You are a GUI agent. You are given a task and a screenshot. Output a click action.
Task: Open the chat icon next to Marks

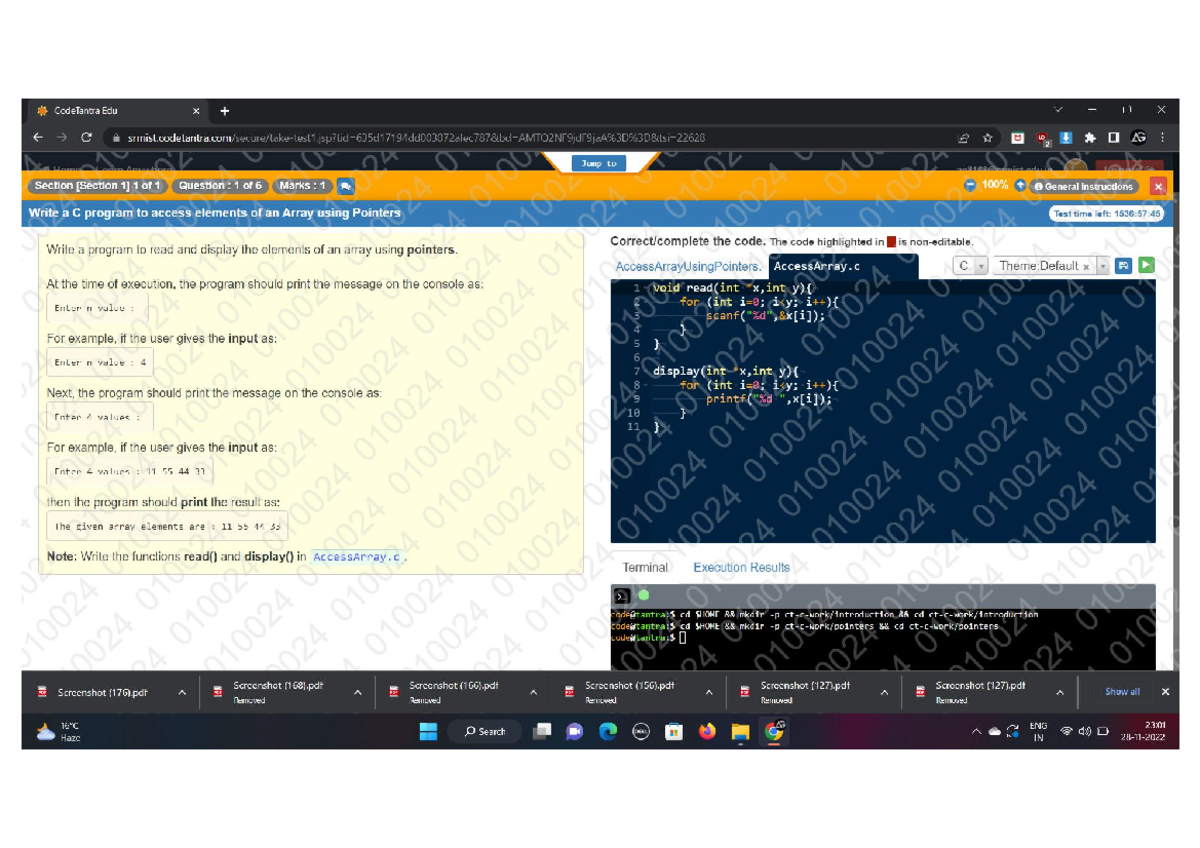tap(346, 186)
